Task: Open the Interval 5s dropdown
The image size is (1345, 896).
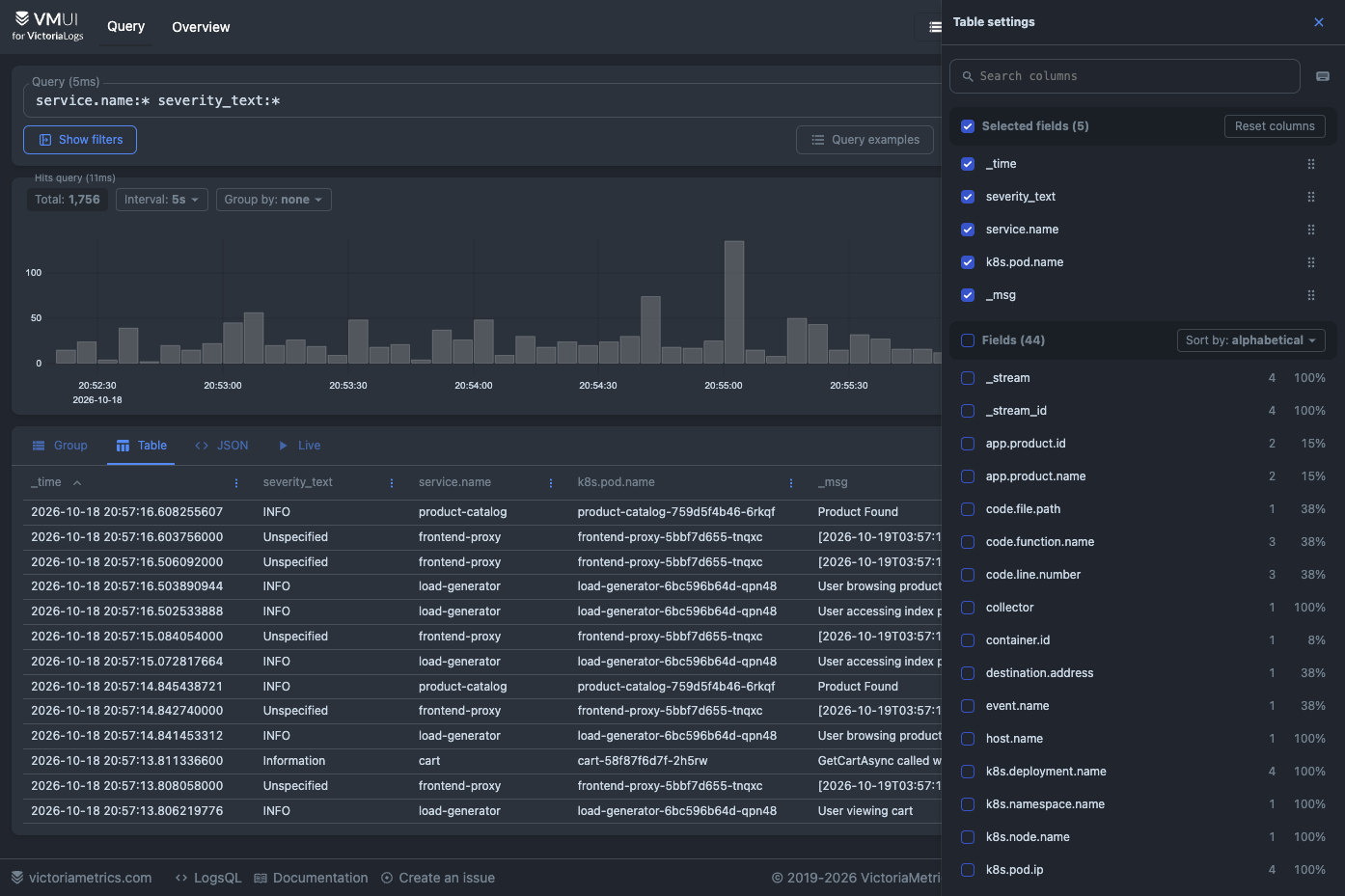Action: [162, 200]
